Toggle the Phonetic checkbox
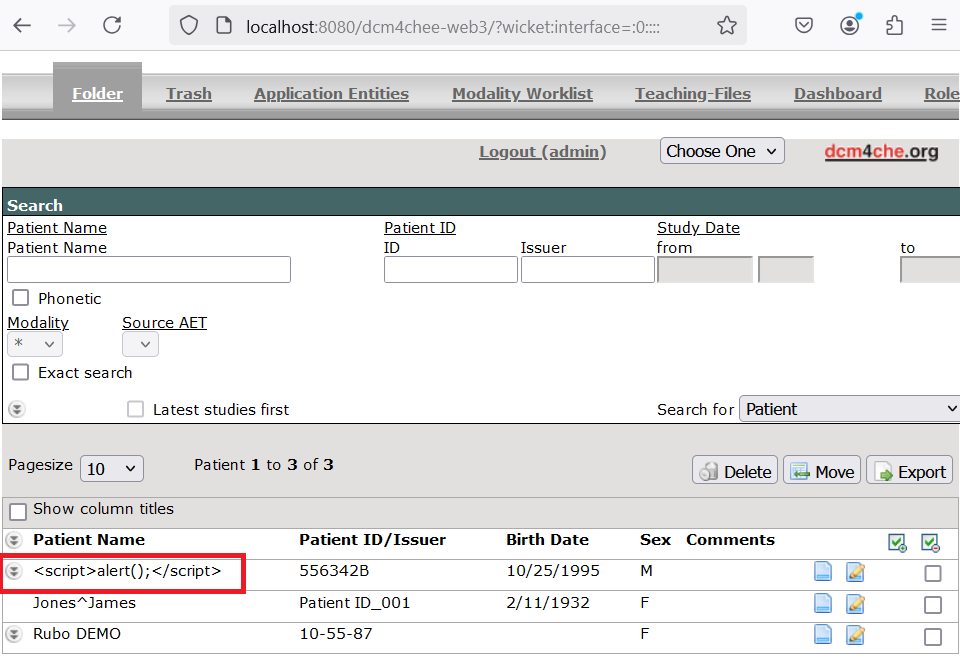The width and height of the screenshot is (960, 670). coord(21,298)
